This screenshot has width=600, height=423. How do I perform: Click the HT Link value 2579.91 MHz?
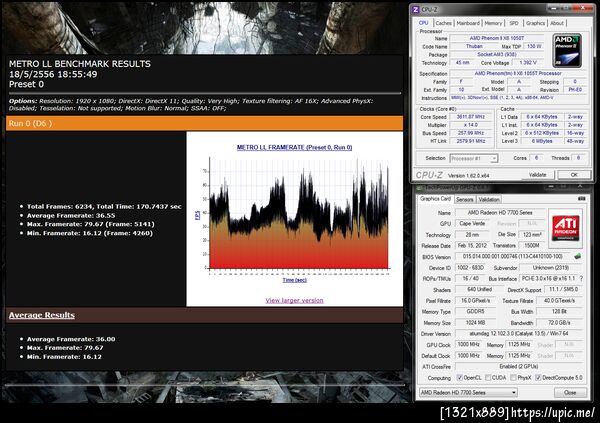(471, 141)
